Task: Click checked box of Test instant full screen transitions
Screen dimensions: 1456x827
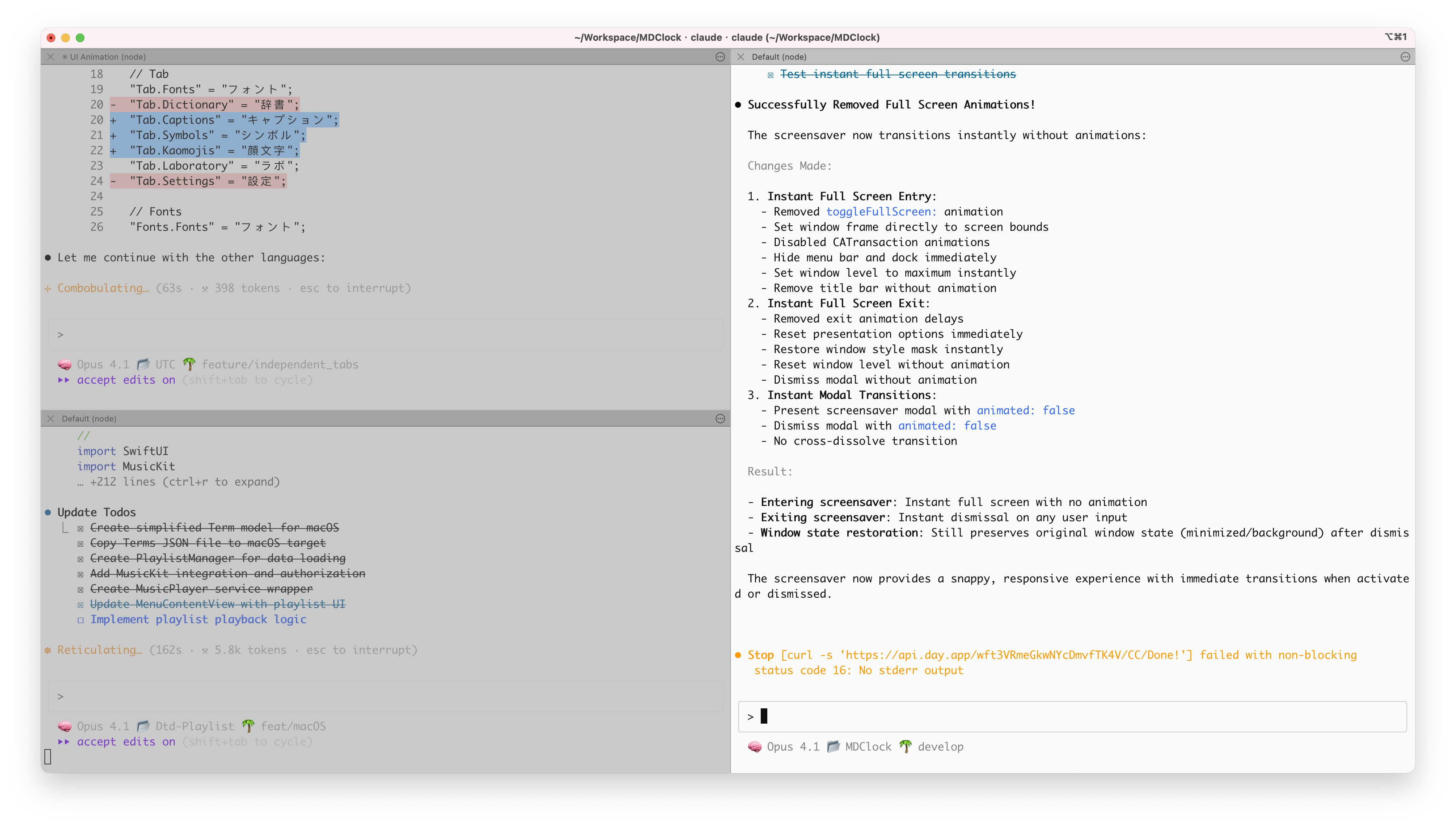Action: [770, 75]
